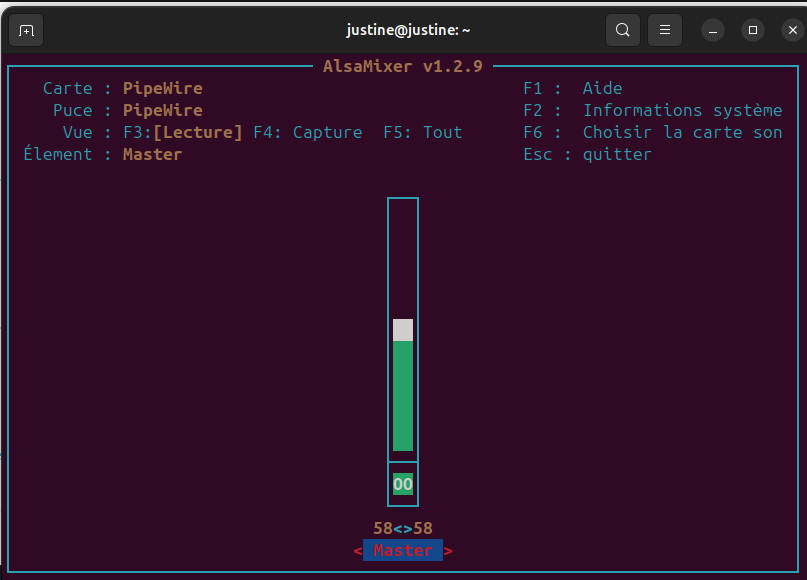Click the left arrow beside Master label
The image size is (807, 580).
point(358,550)
